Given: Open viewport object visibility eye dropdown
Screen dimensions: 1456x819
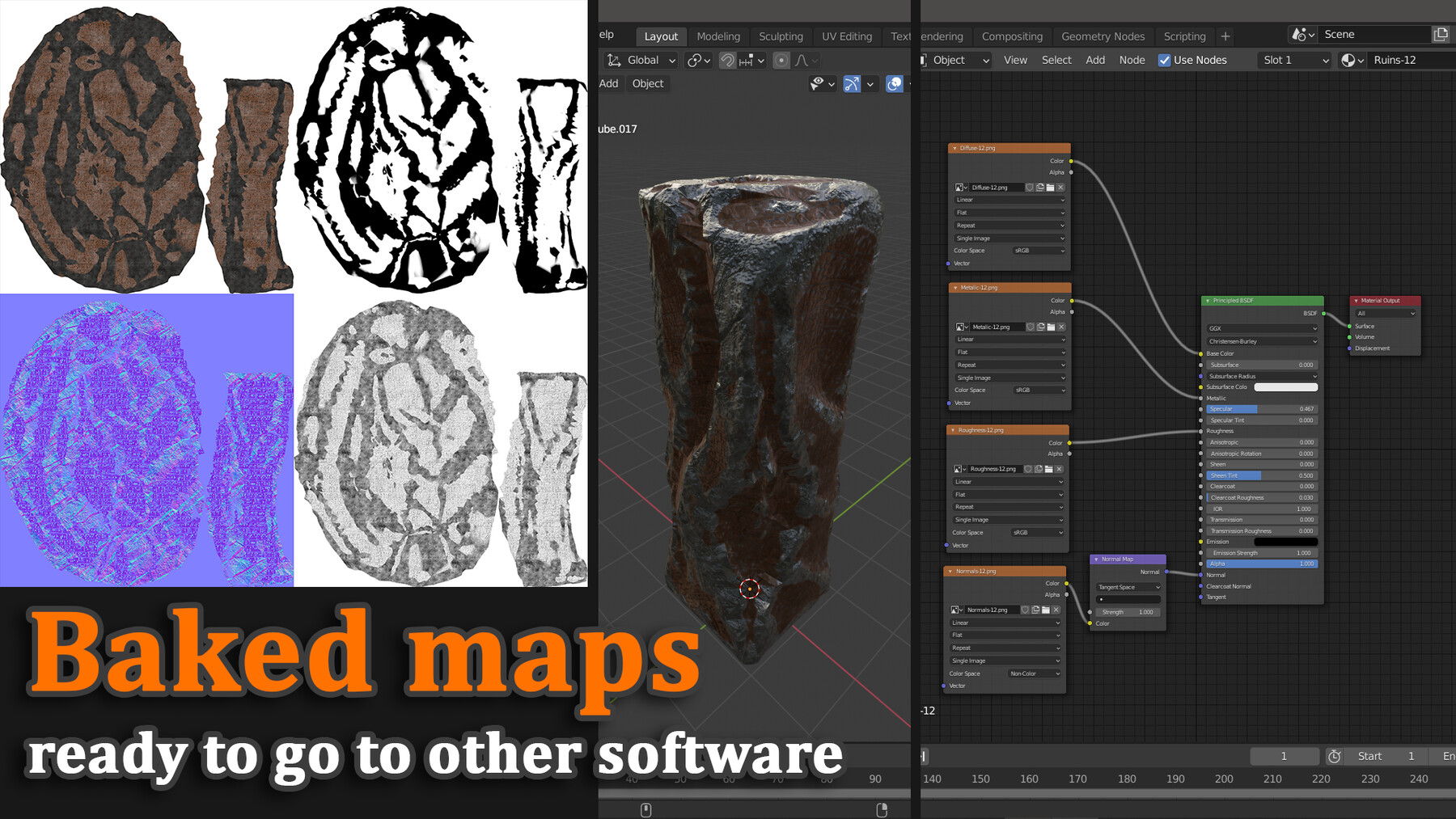Looking at the screenshot, I should click(822, 83).
